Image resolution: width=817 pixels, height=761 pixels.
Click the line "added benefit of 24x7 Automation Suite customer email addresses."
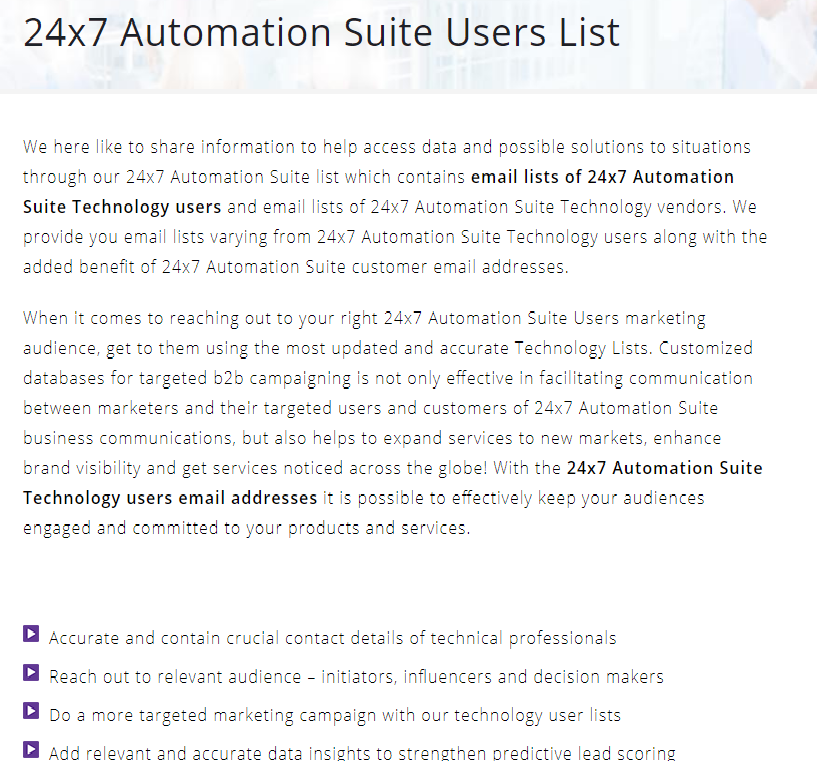(295, 267)
